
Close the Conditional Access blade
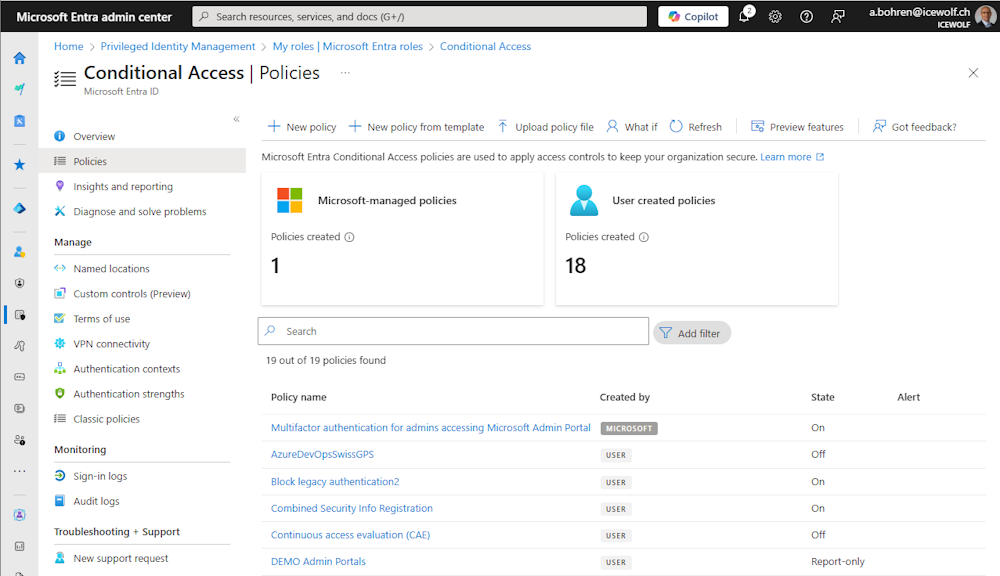[x=973, y=73]
